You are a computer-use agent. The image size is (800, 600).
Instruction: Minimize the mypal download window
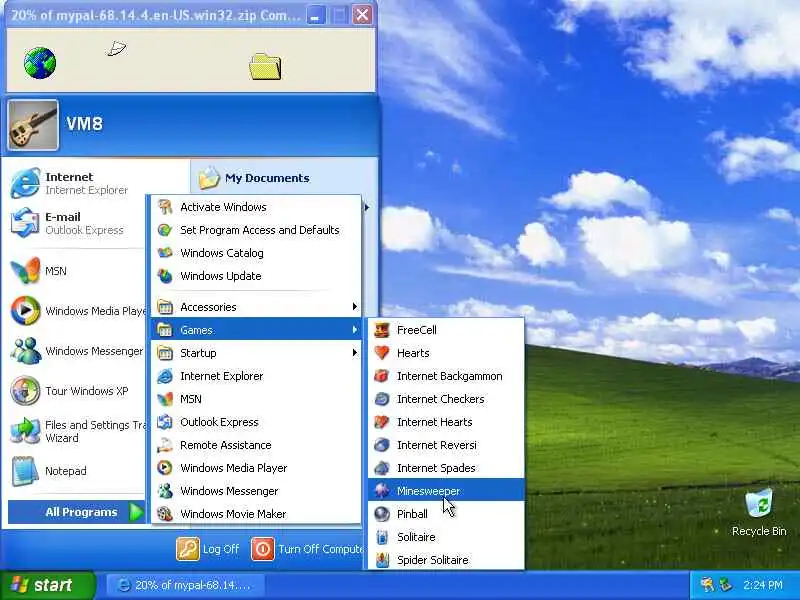click(x=315, y=14)
